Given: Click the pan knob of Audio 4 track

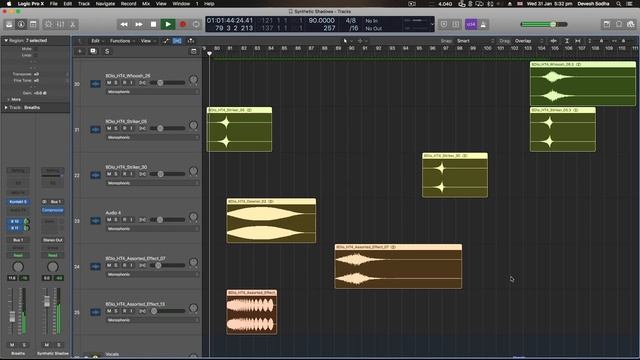Looking at the screenshot, I should (193, 217).
